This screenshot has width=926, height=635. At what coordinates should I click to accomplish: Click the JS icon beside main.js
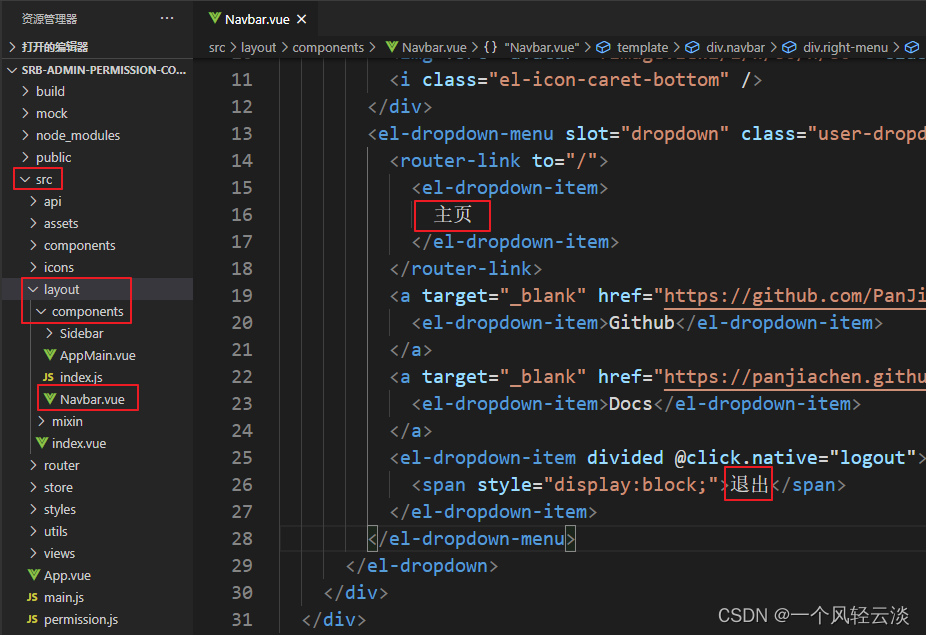point(32,597)
